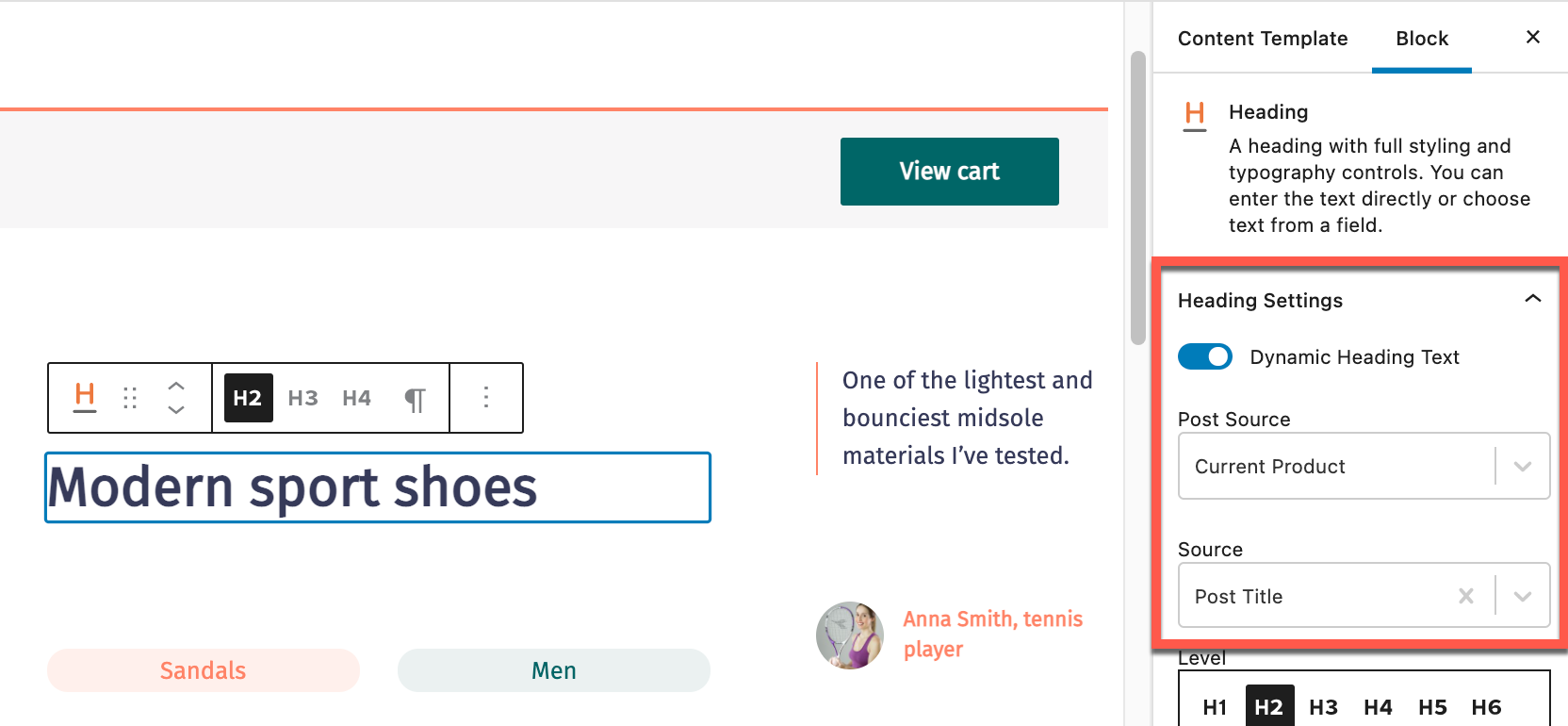Open block options three-dot menu
This screenshot has height=726, width=1568.
[x=486, y=398]
